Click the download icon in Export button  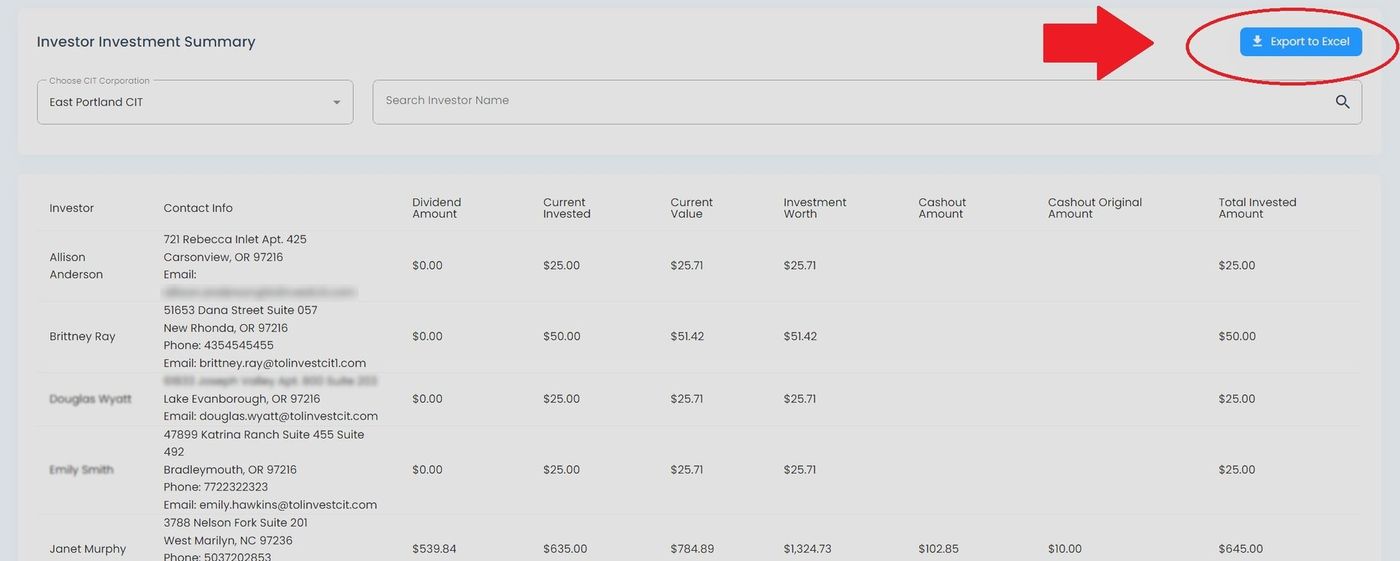pos(1257,42)
